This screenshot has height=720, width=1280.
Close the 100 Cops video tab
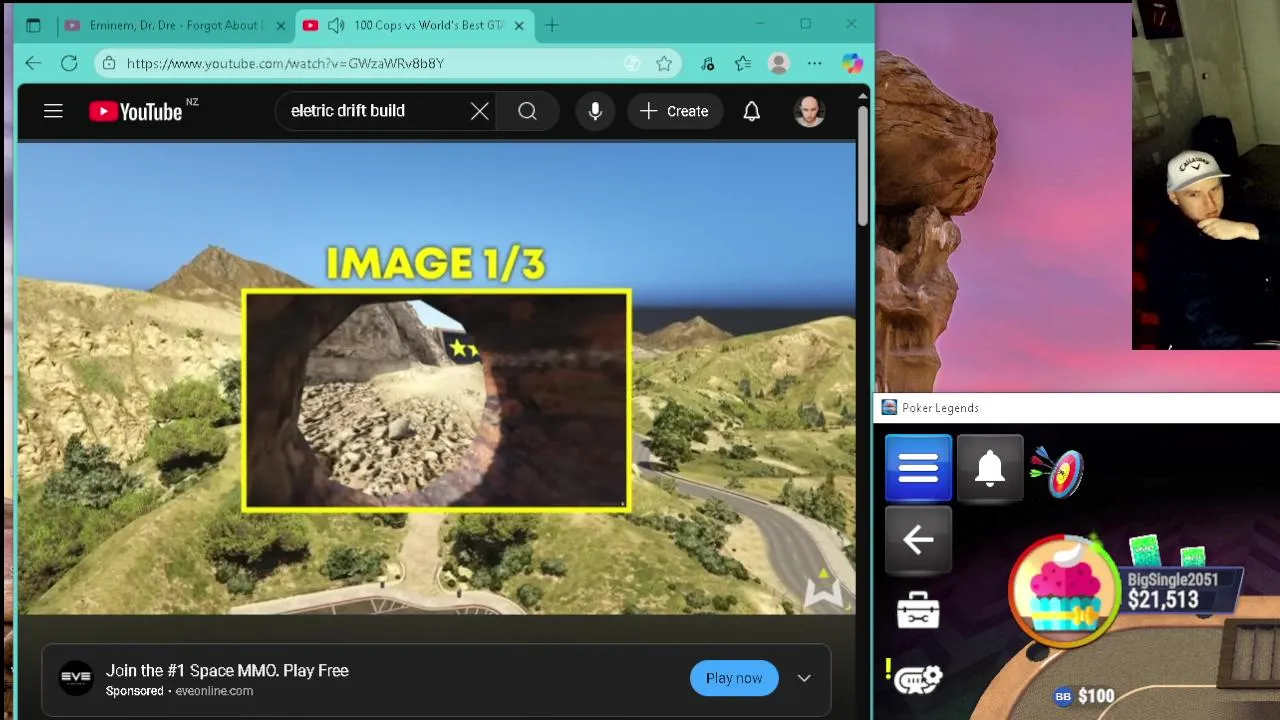point(519,25)
